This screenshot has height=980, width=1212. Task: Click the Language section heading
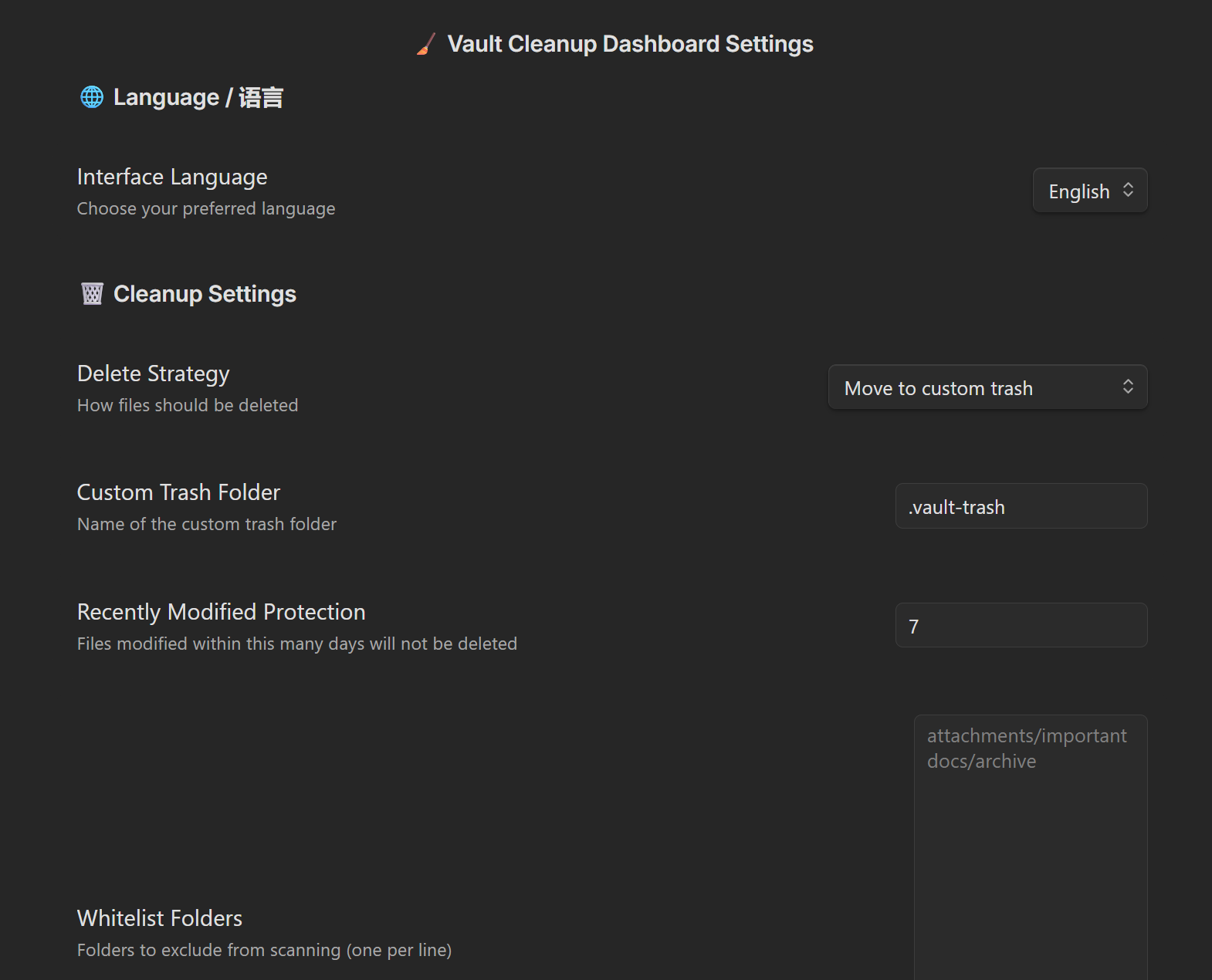click(x=198, y=97)
